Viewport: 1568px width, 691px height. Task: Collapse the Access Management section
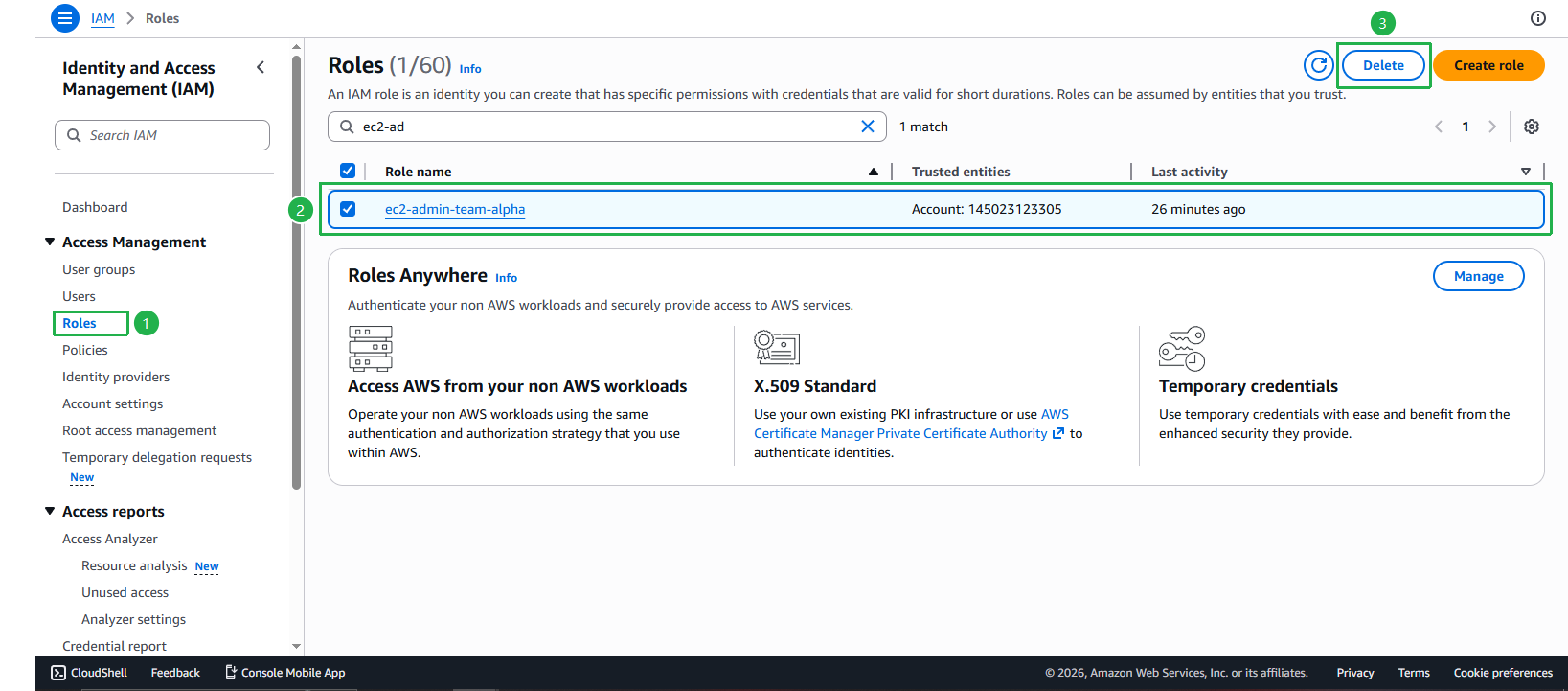coord(50,242)
